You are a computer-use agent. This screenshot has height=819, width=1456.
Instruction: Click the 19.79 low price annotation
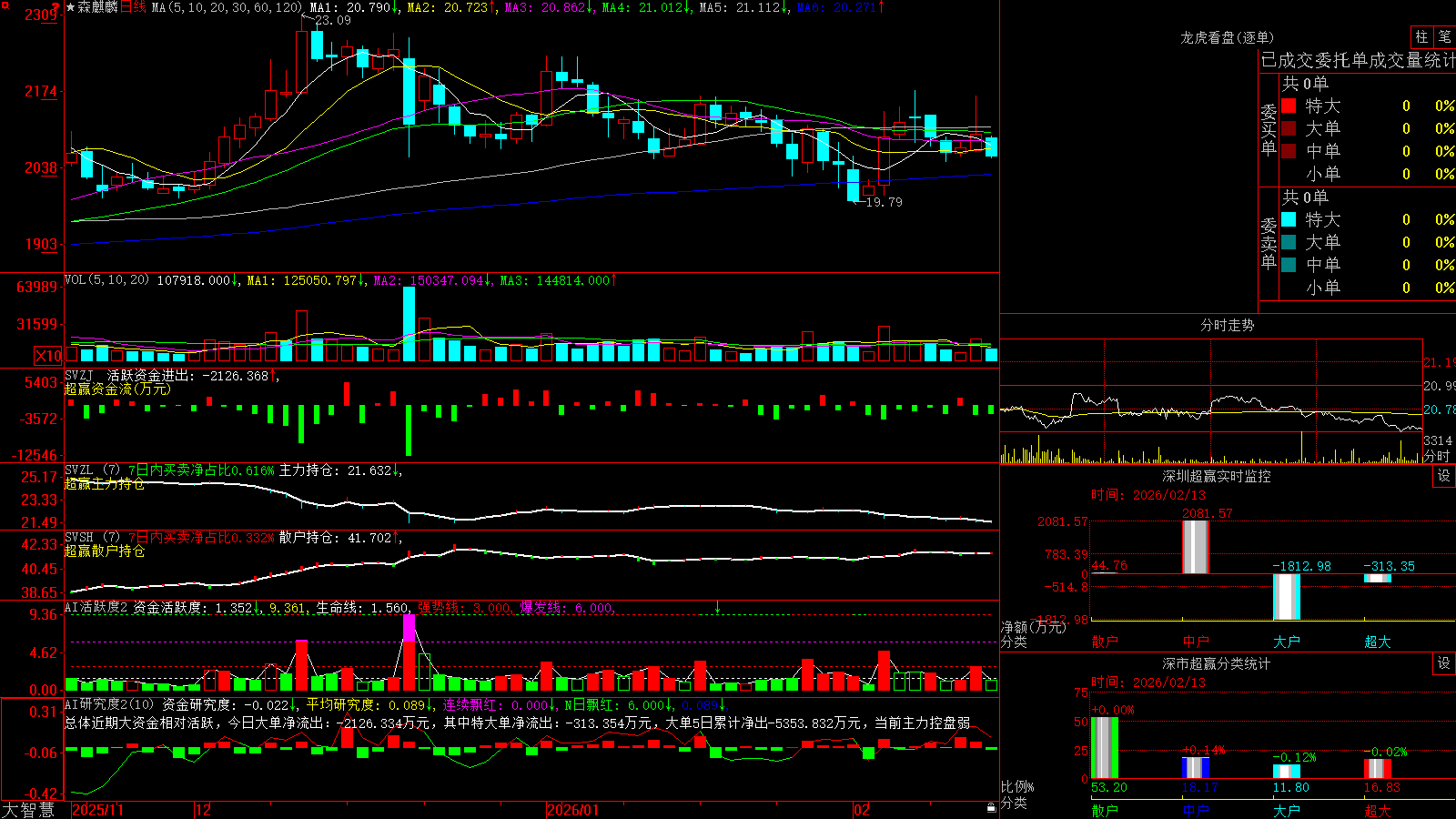885,202
